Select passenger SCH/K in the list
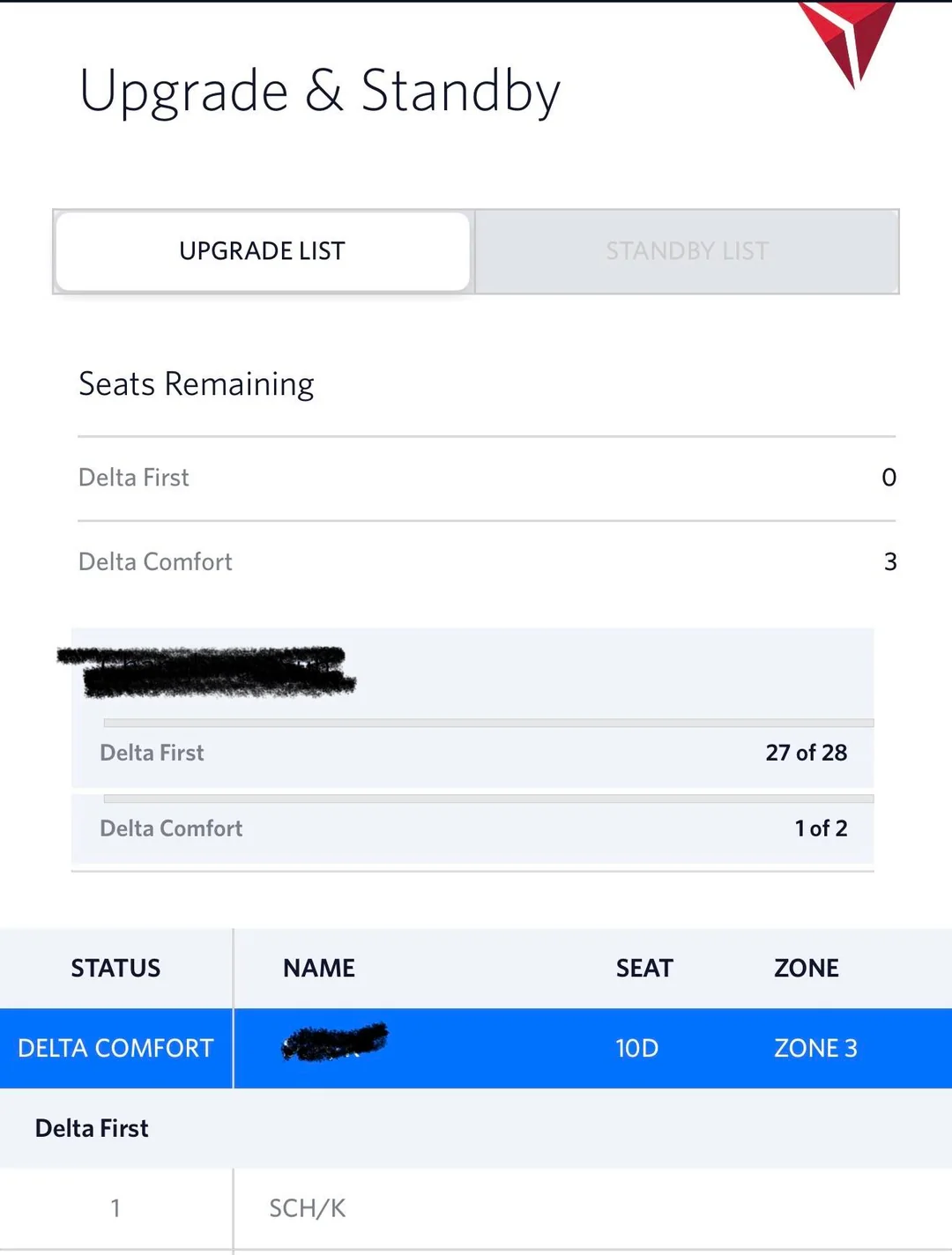Image resolution: width=952 pixels, height=1255 pixels. pos(308,1208)
